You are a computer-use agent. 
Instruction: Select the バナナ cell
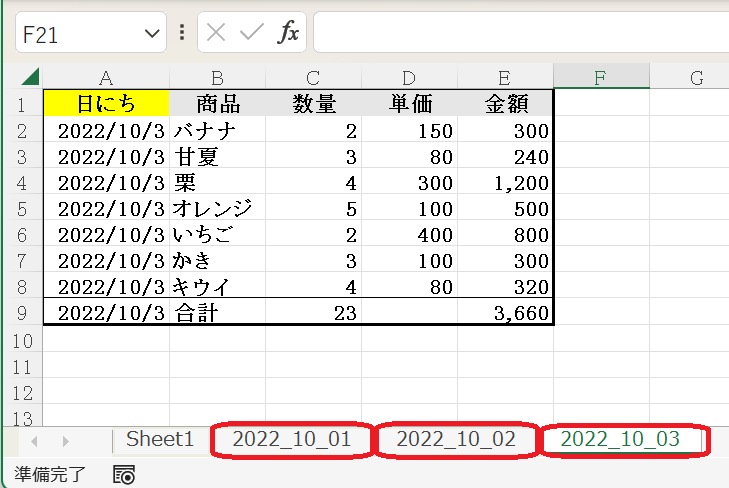(x=217, y=130)
